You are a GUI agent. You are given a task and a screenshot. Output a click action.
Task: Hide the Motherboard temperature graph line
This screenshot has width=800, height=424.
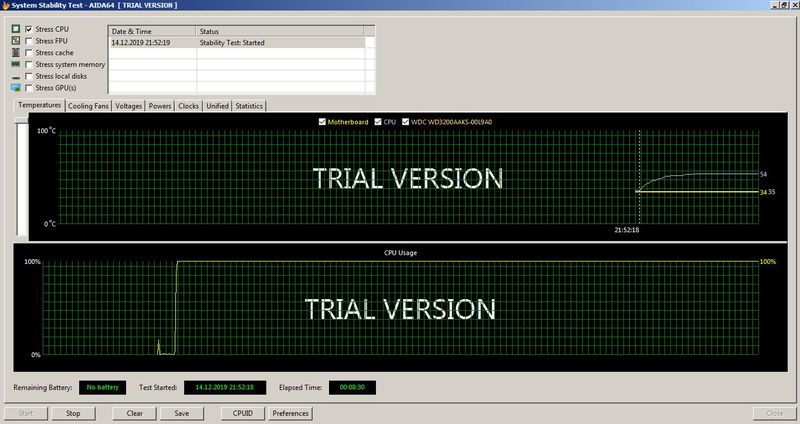[x=322, y=122]
